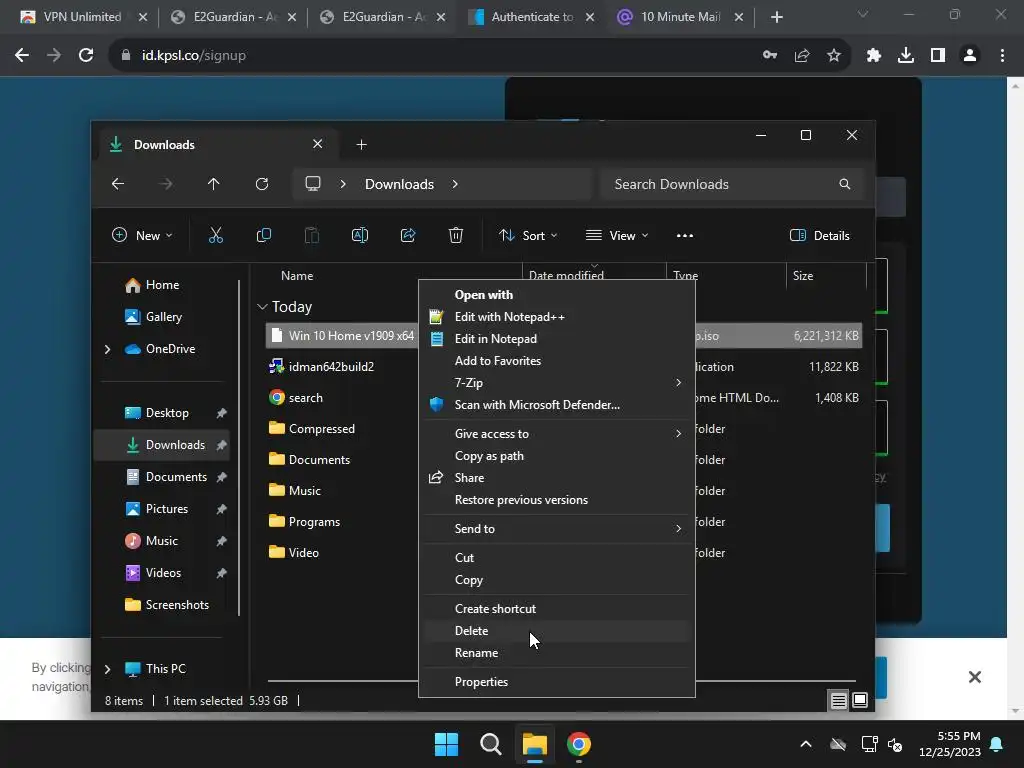Refresh the Downloads folder view
The image size is (1024, 768).
[262, 184]
